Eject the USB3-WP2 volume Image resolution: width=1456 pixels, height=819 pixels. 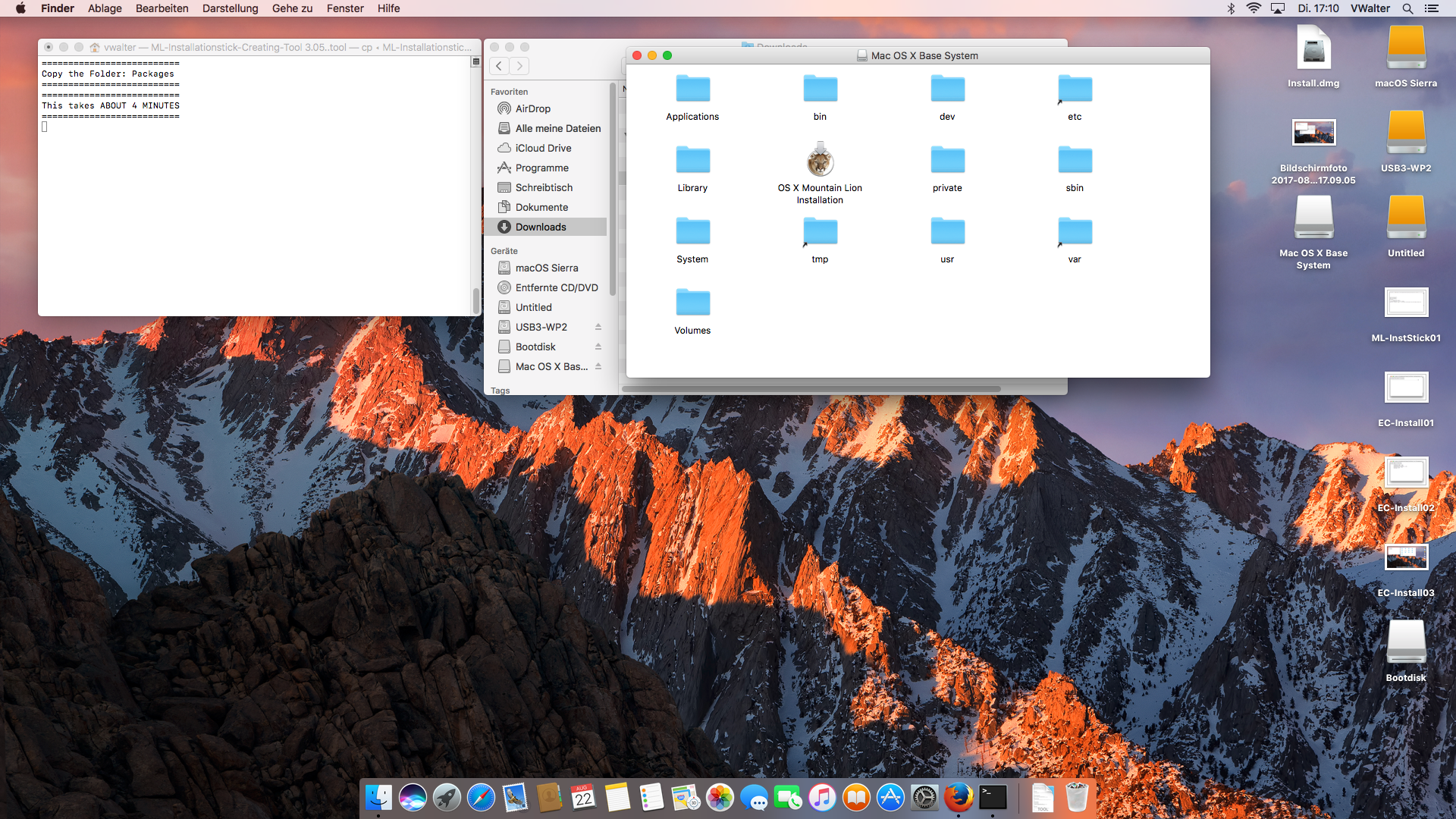598,327
